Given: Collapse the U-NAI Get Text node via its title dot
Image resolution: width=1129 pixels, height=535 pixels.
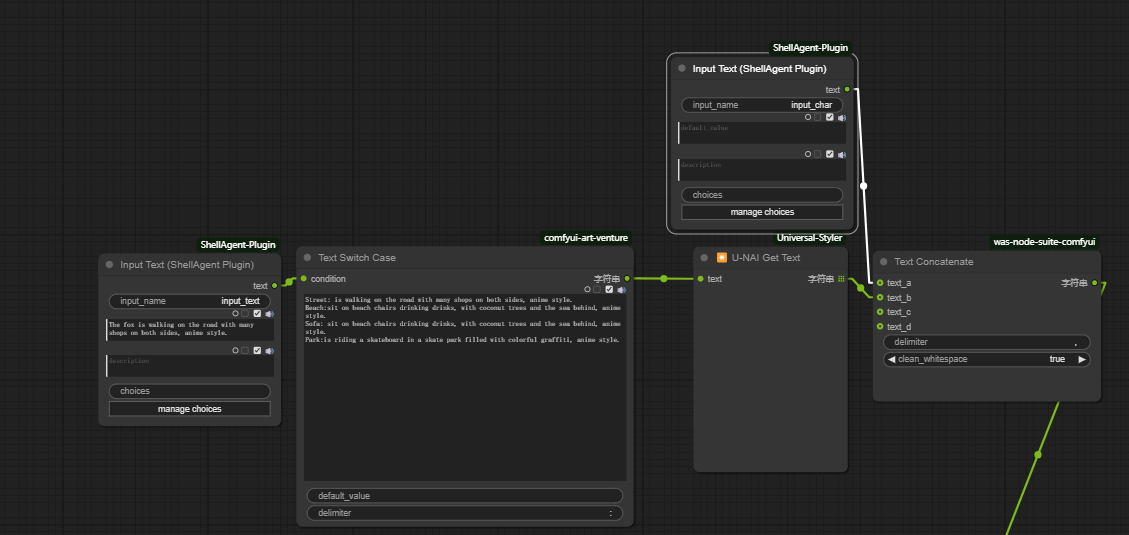Looking at the screenshot, I should [705, 257].
